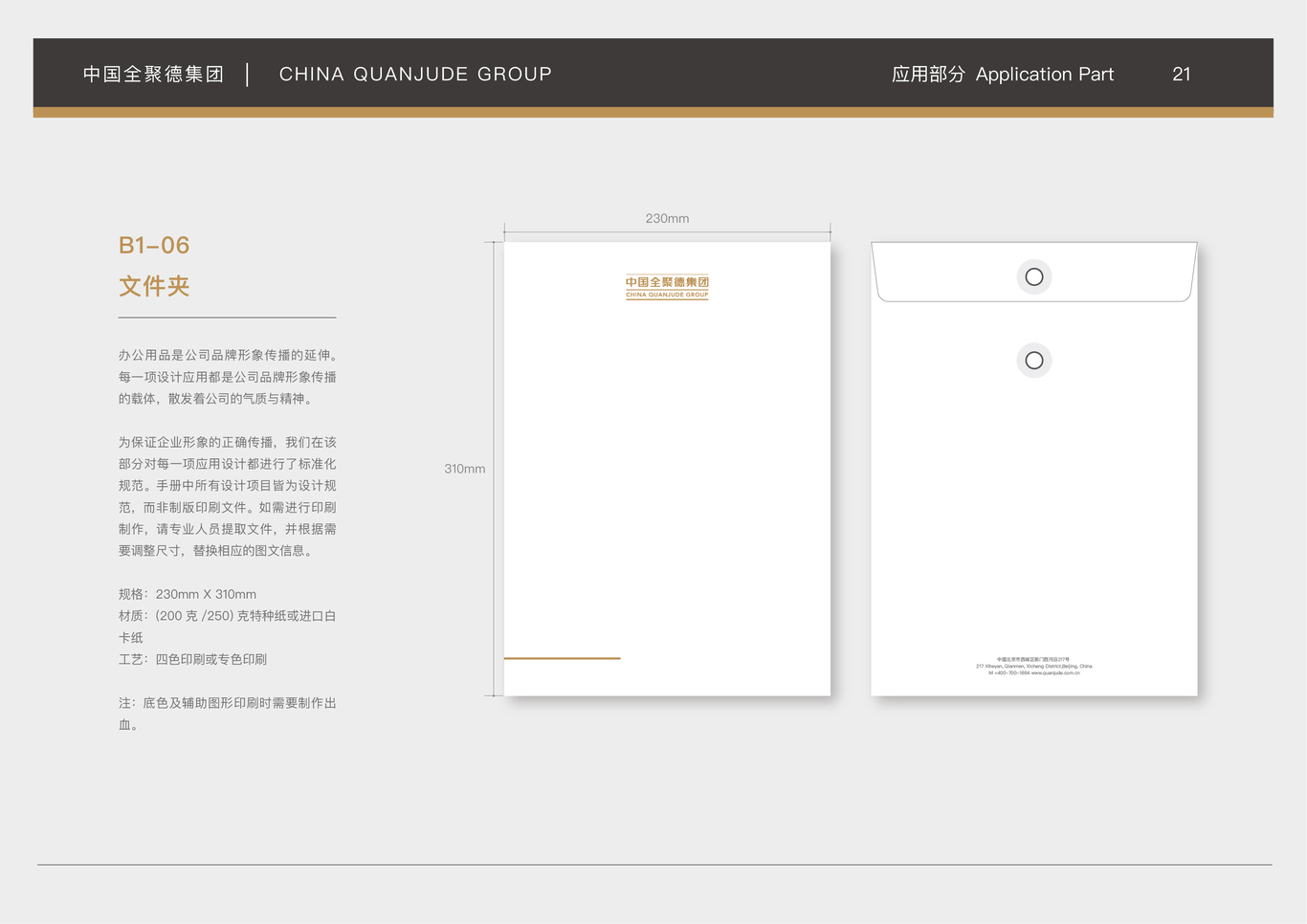Click the 材质 paper specification line
The height and width of the screenshot is (924, 1307).
click(228, 627)
